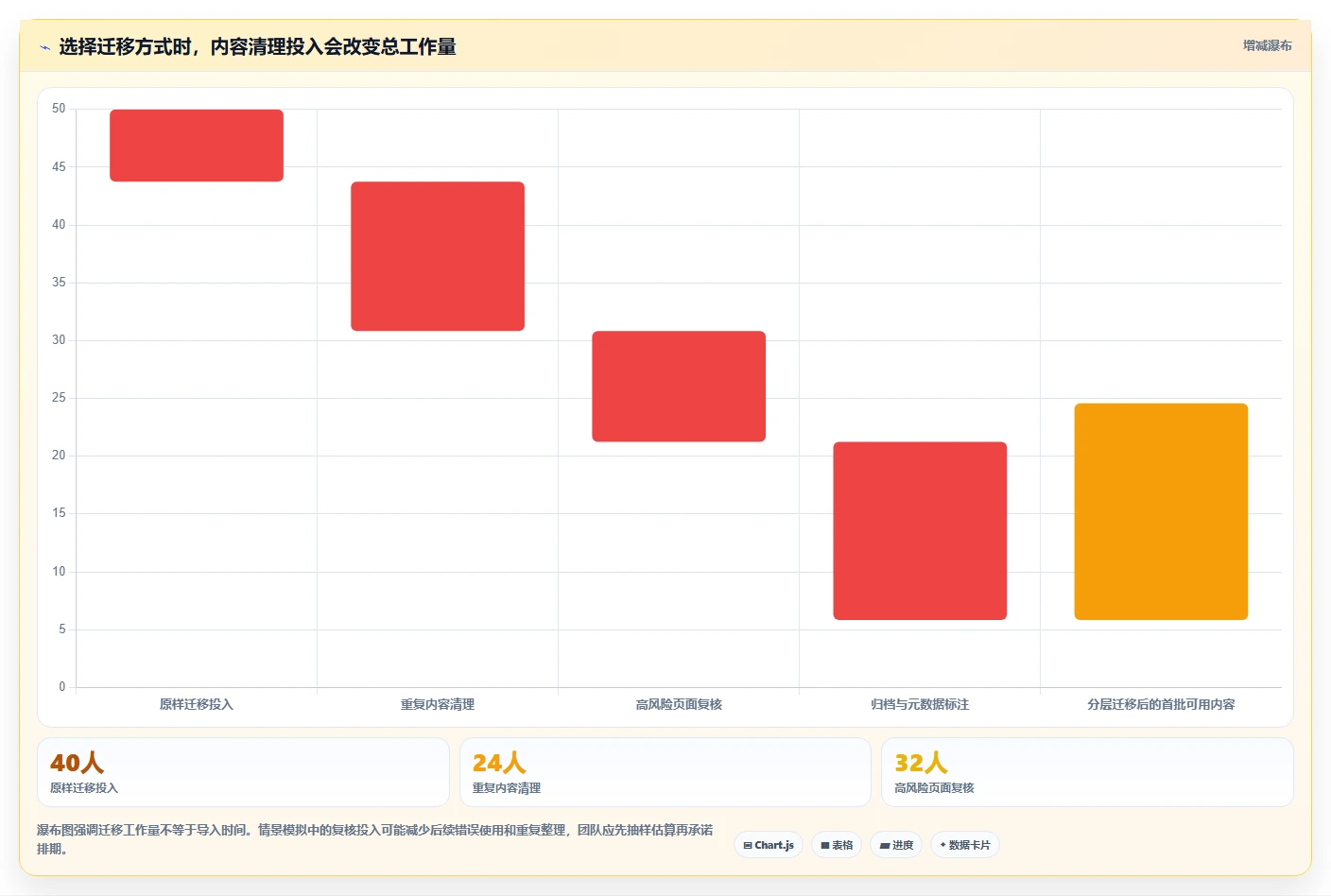Open the 24人 重复内容清理 data card
The height and width of the screenshot is (896, 1331).
click(665, 772)
